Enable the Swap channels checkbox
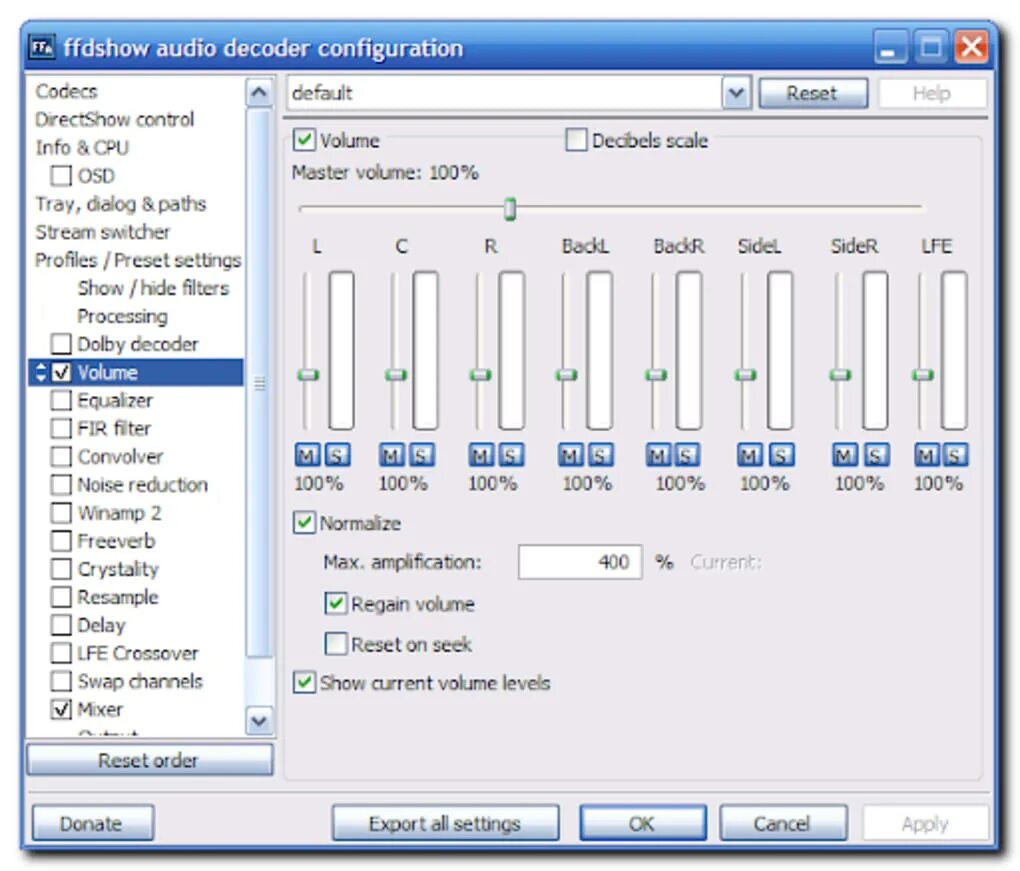This screenshot has width=1020, height=871. [61, 681]
